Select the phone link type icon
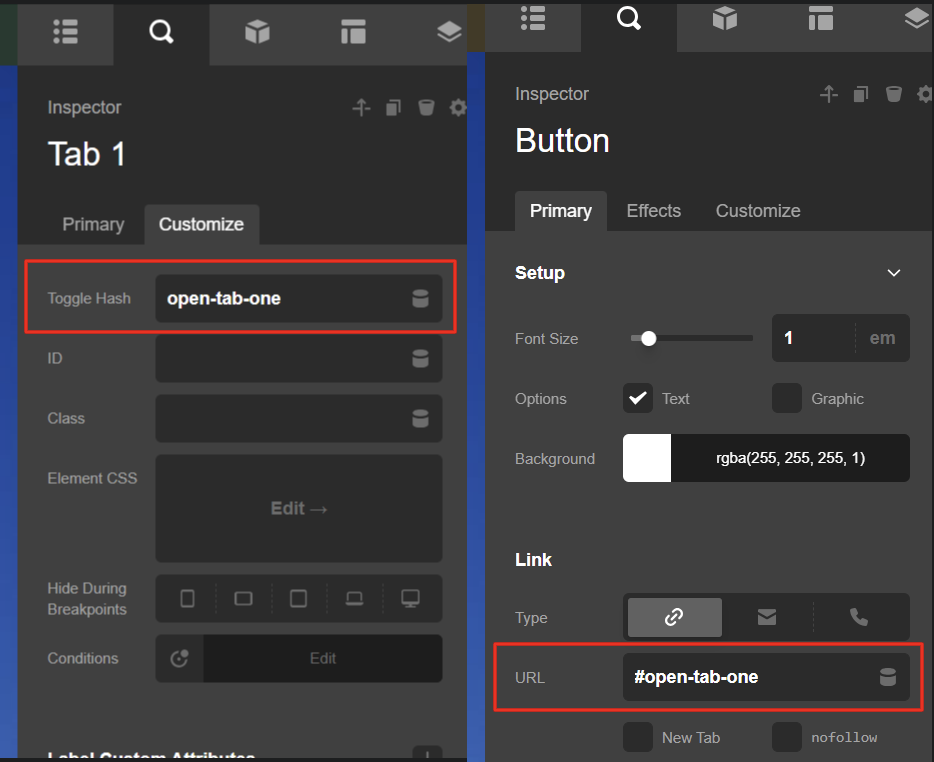The width and height of the screenshot is (934, 762). [858, 617]
